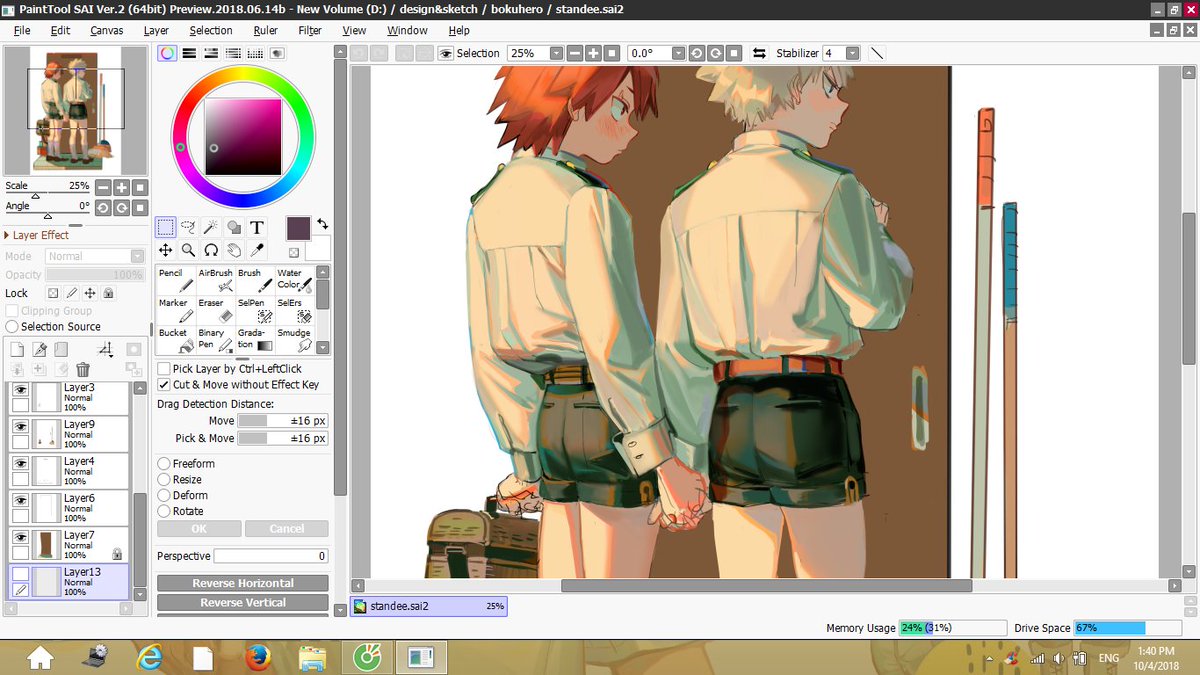Select the Resize transform option
This screenshot has height=675, width=1200.
pyautogui.click(x=164, y=480)
